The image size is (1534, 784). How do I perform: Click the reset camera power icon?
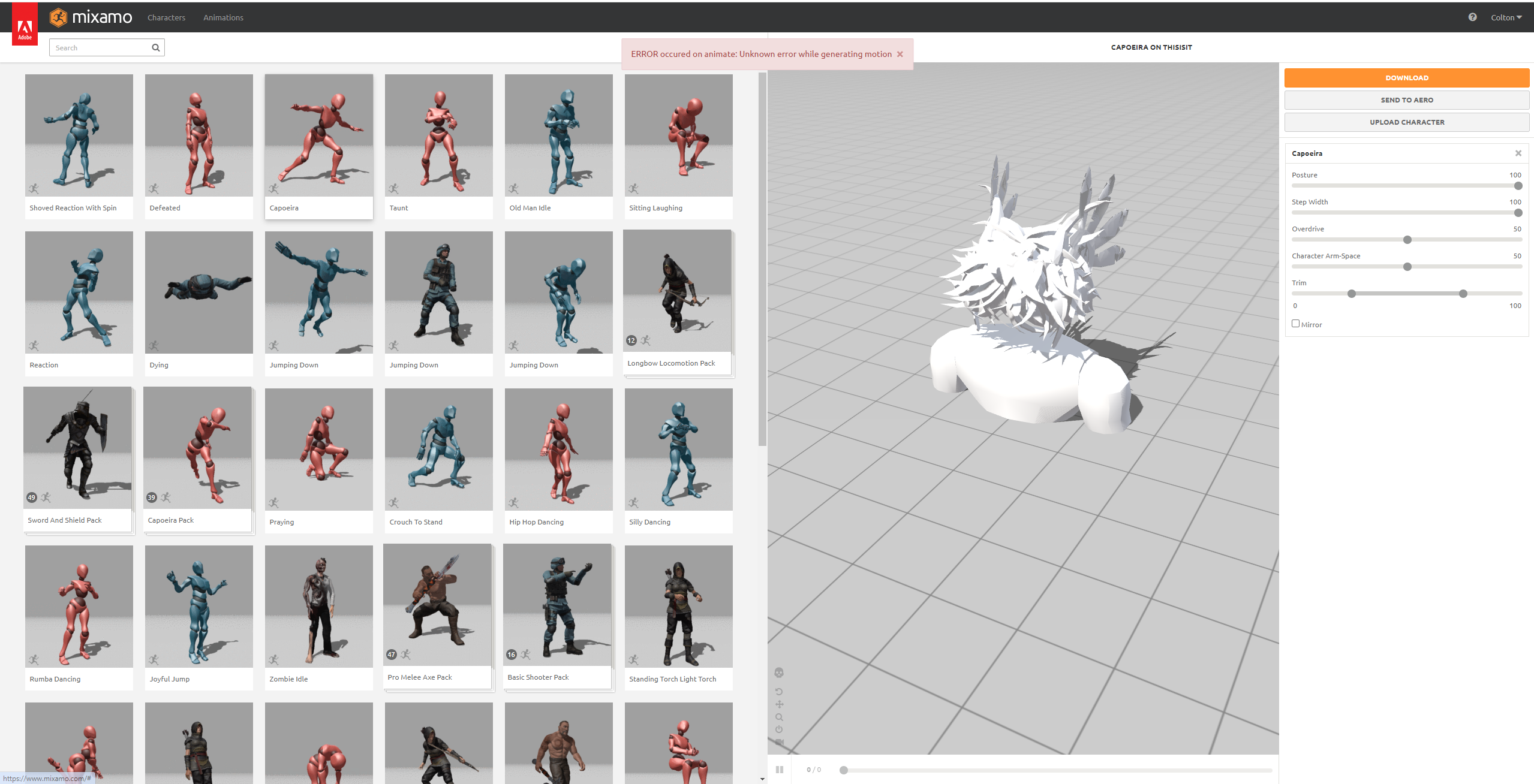pos(779,729)
